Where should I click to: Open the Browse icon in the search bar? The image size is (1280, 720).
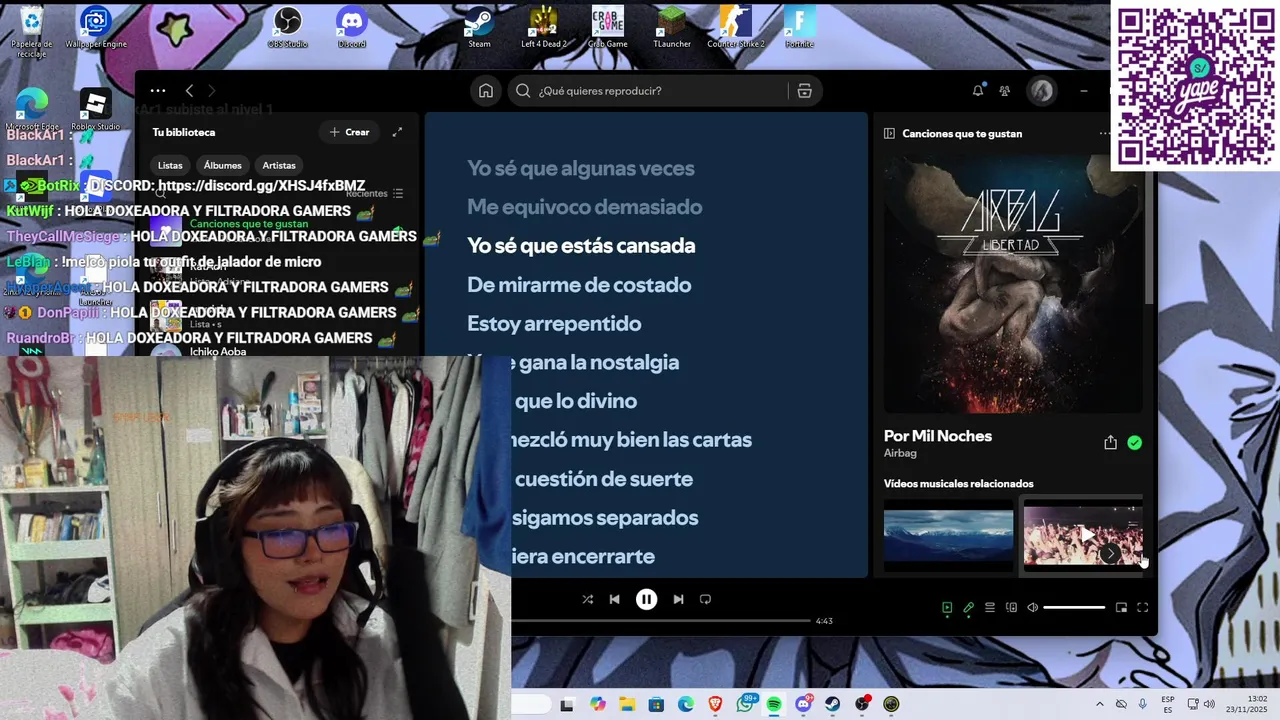[x=804, y=91]
